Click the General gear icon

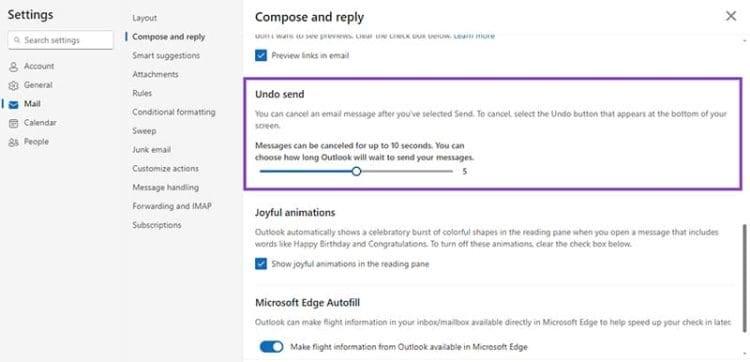pyautogui.click(x=13, y=86)
